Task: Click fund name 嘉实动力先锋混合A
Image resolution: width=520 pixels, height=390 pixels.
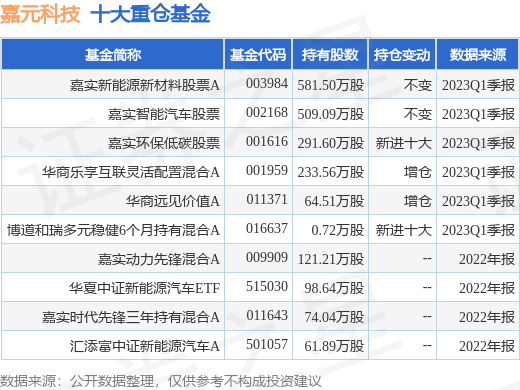Action: point(159,259)
